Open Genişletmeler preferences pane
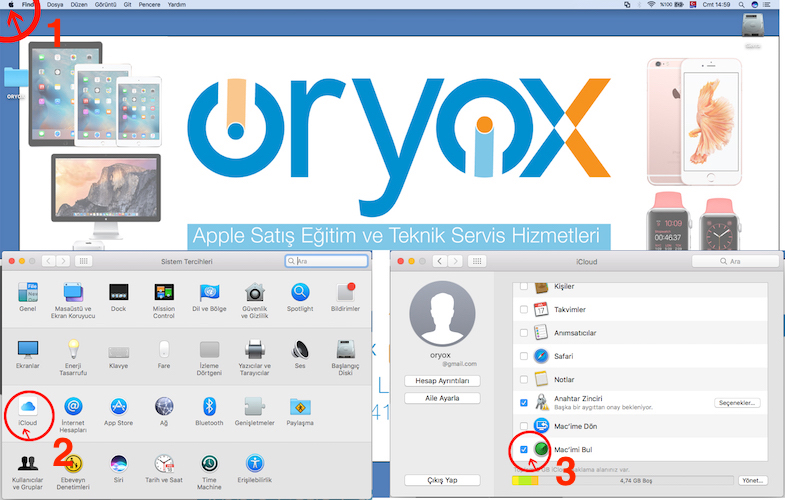 [254, 411]
